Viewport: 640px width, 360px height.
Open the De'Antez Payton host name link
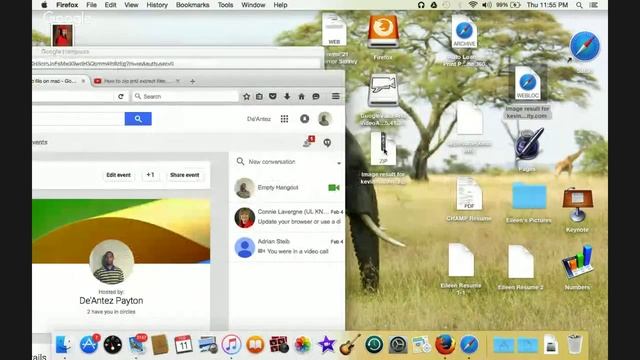click(x=111, y=301)
